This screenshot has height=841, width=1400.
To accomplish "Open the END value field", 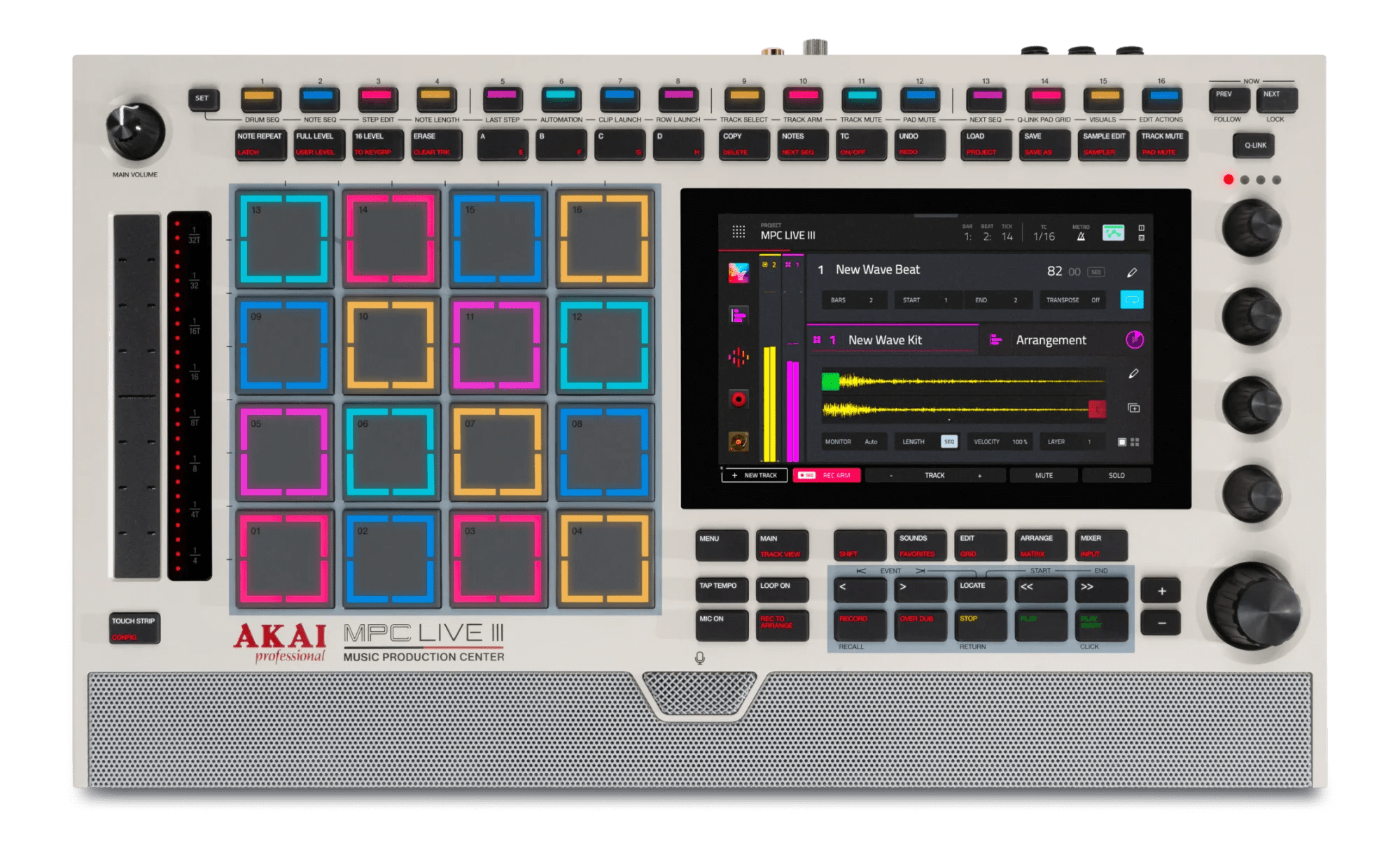I will click(x=998, y=300).
